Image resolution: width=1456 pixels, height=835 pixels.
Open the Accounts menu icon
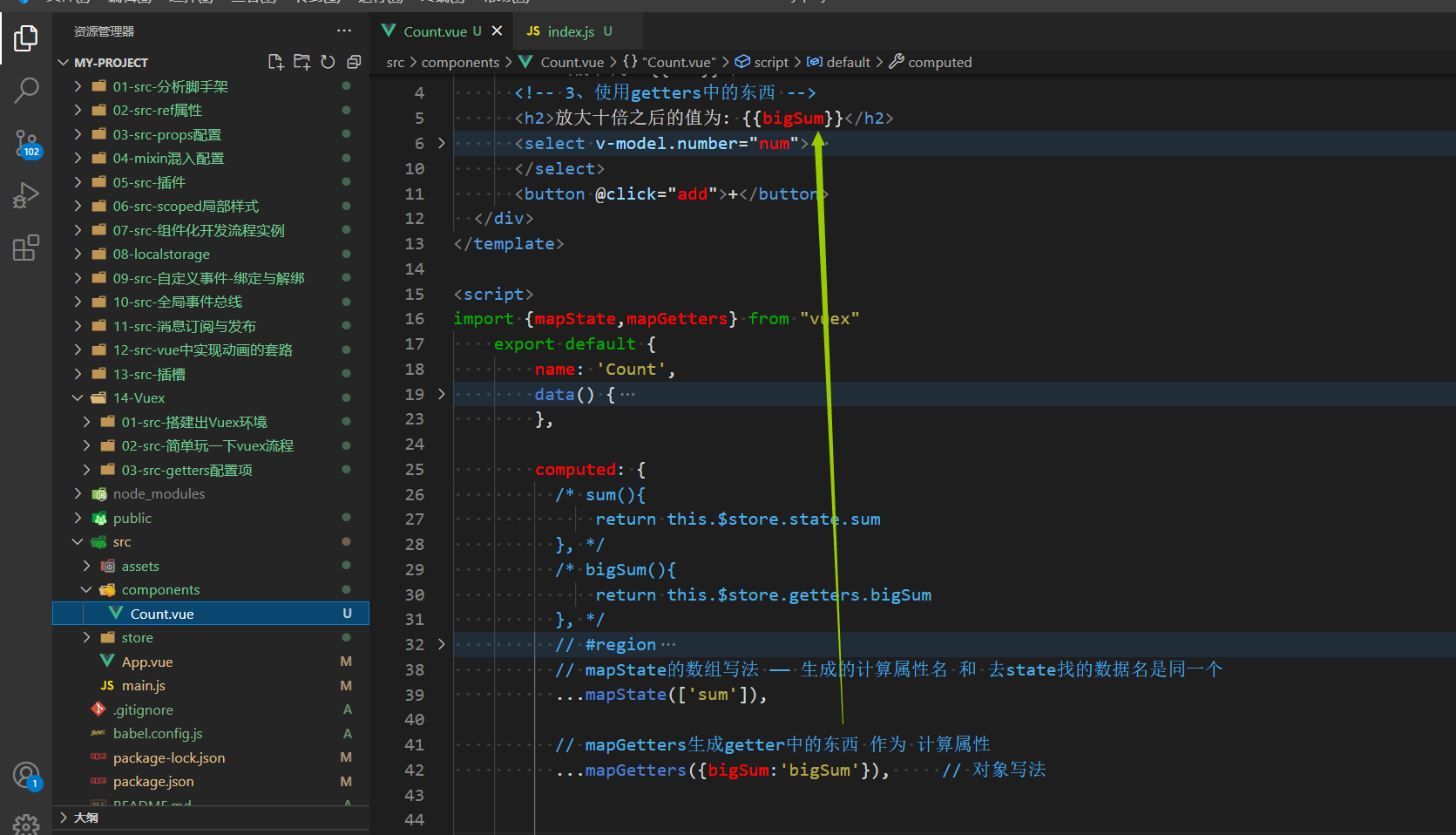point(26,775)
